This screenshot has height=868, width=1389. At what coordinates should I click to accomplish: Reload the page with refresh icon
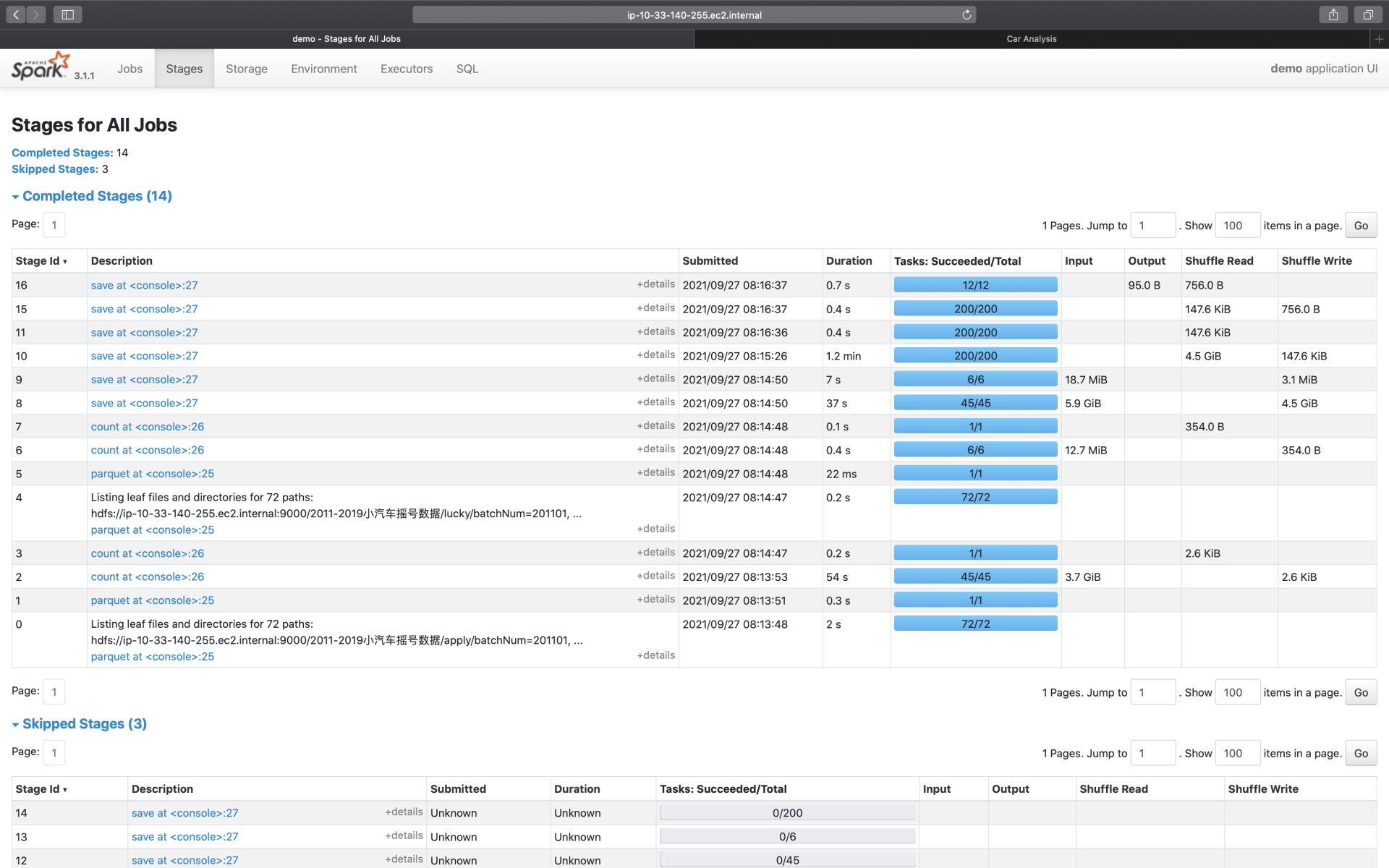point(967,14)
